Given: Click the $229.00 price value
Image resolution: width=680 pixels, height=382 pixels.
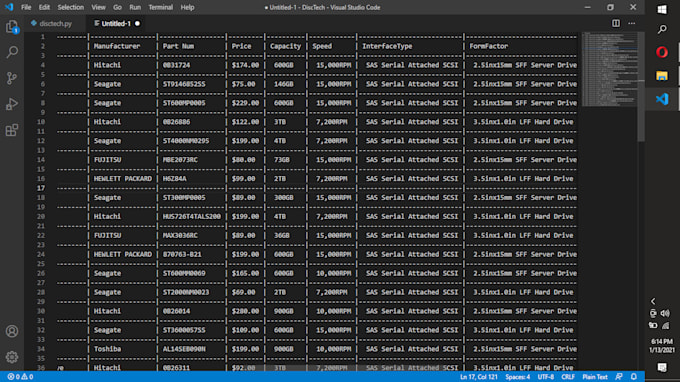Looking at the screenshot, I should [245, 103].
